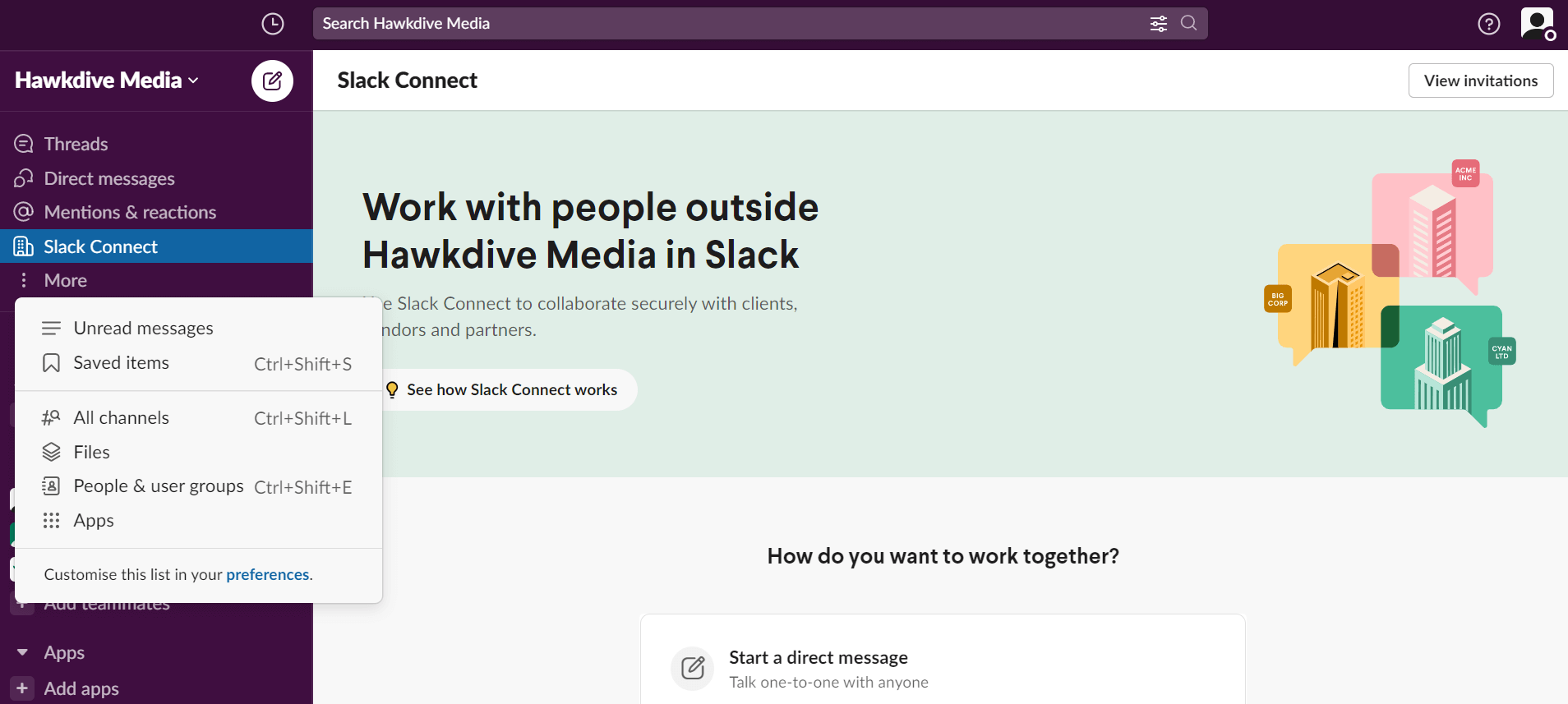Click the Ctrl+Shift+S shortcut text
Viewport: 1568px width, 704px height.
pyautogui.click(x=302, y=364)
